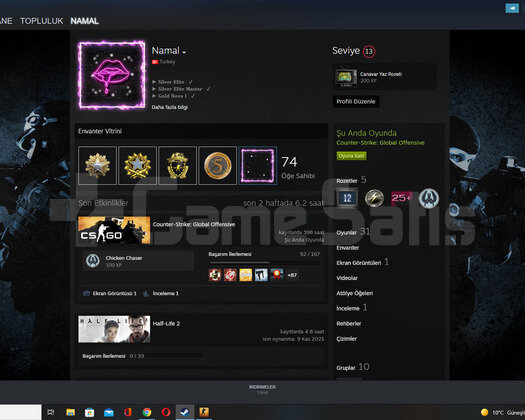Show the '+87' remaining achievements
The height and width of the screenshot is (420, 525).
point(292,275)
